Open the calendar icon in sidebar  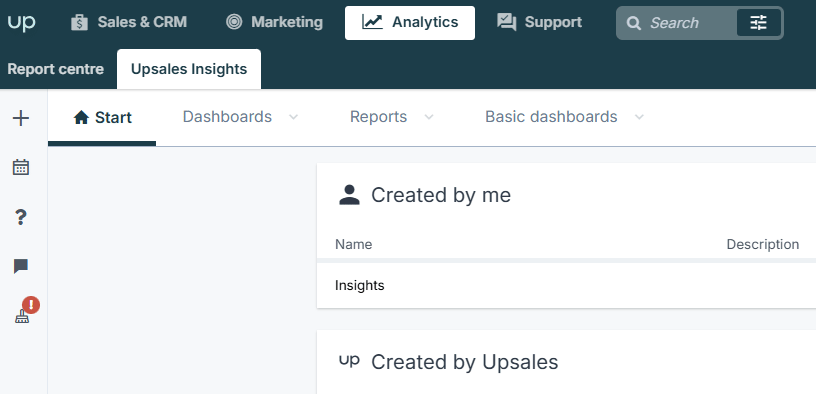(x=21, y=167)
